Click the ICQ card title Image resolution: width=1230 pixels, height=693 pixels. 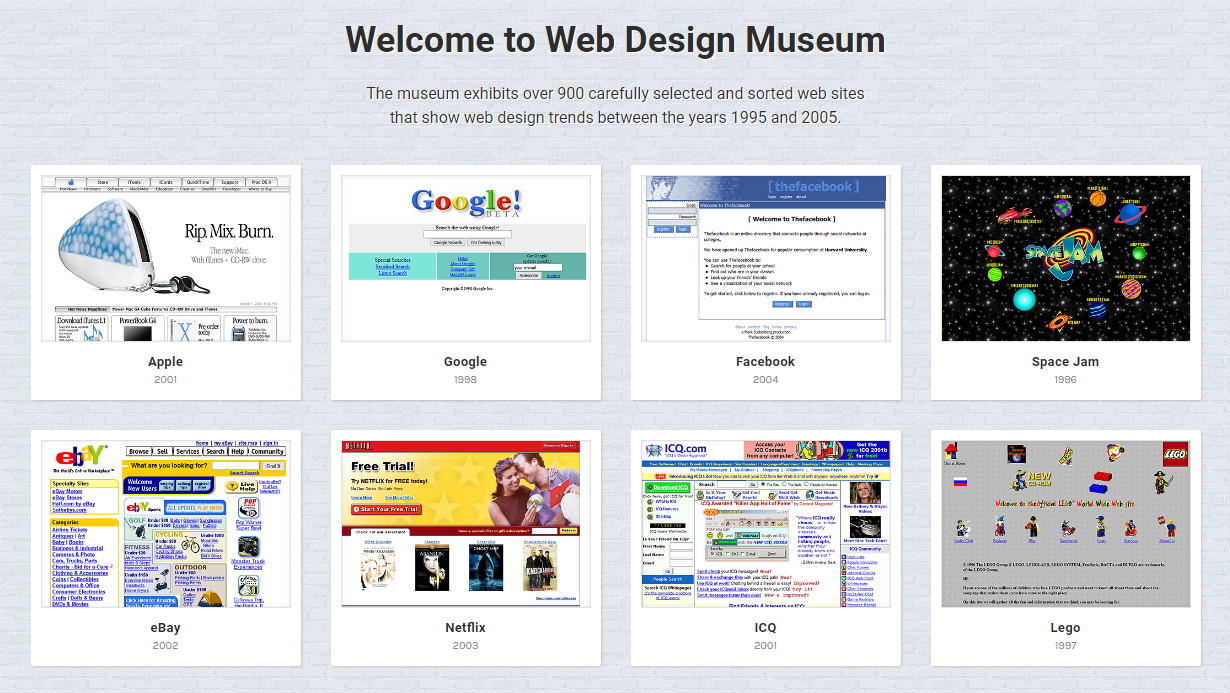coord(766,628)
